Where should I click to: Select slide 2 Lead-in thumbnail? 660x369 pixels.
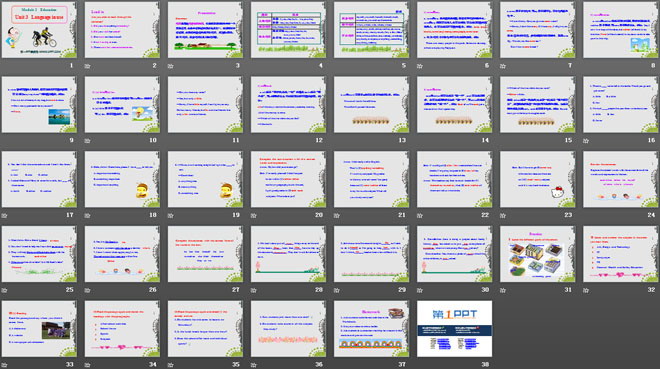(x=122, y=30)
